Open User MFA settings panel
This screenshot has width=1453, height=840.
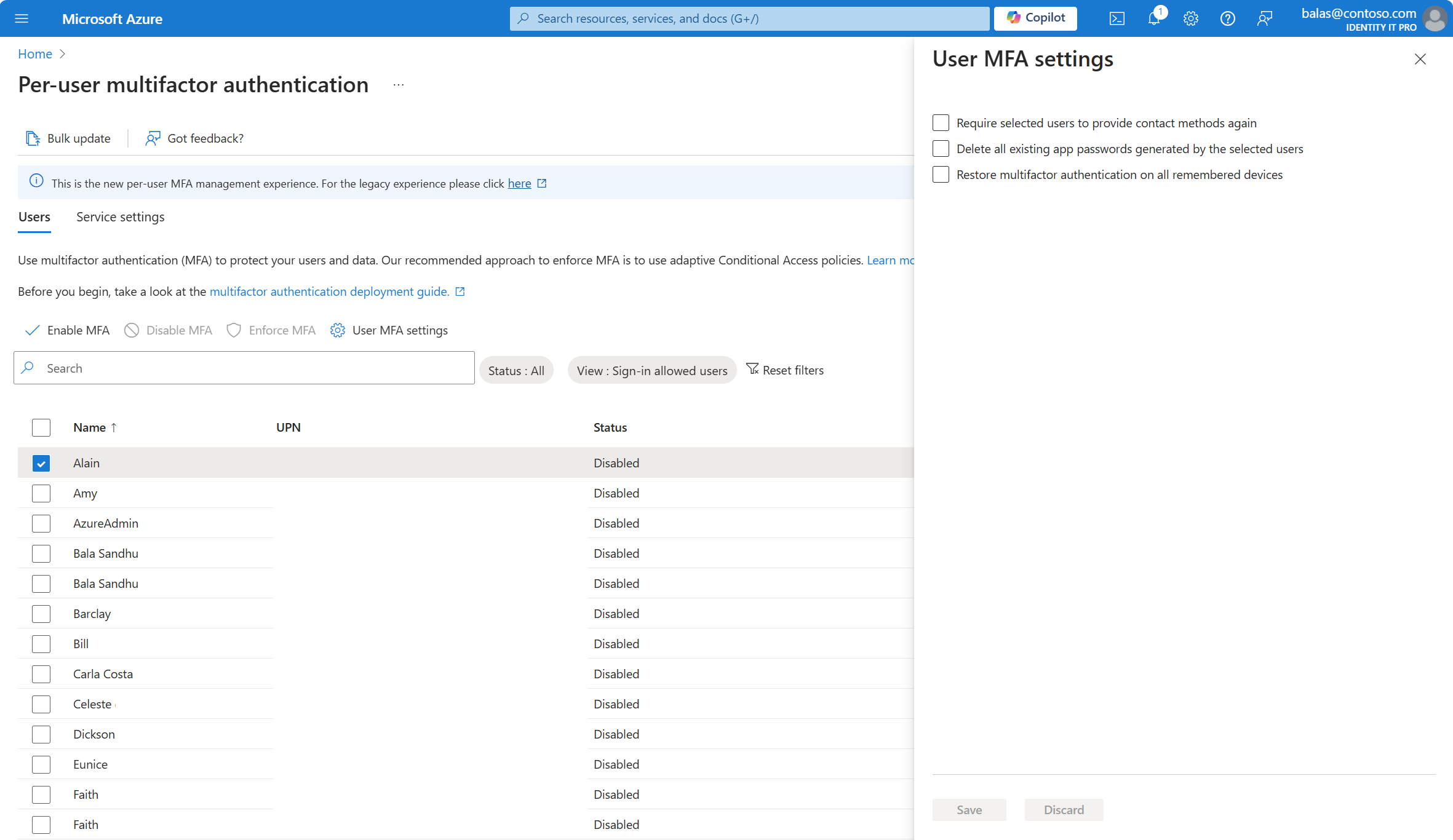point(389,329)
